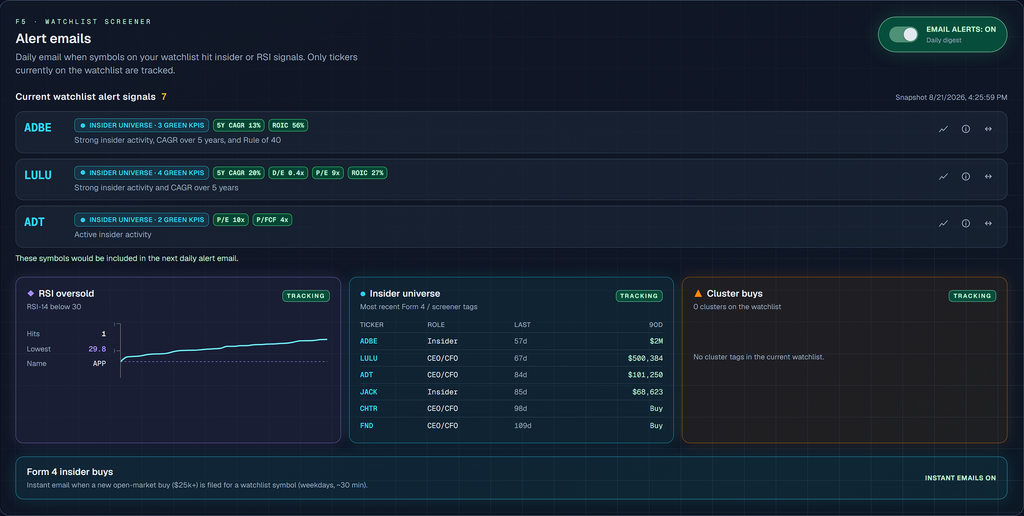Click the RSI oversold line chart

[x=221, y=351]
